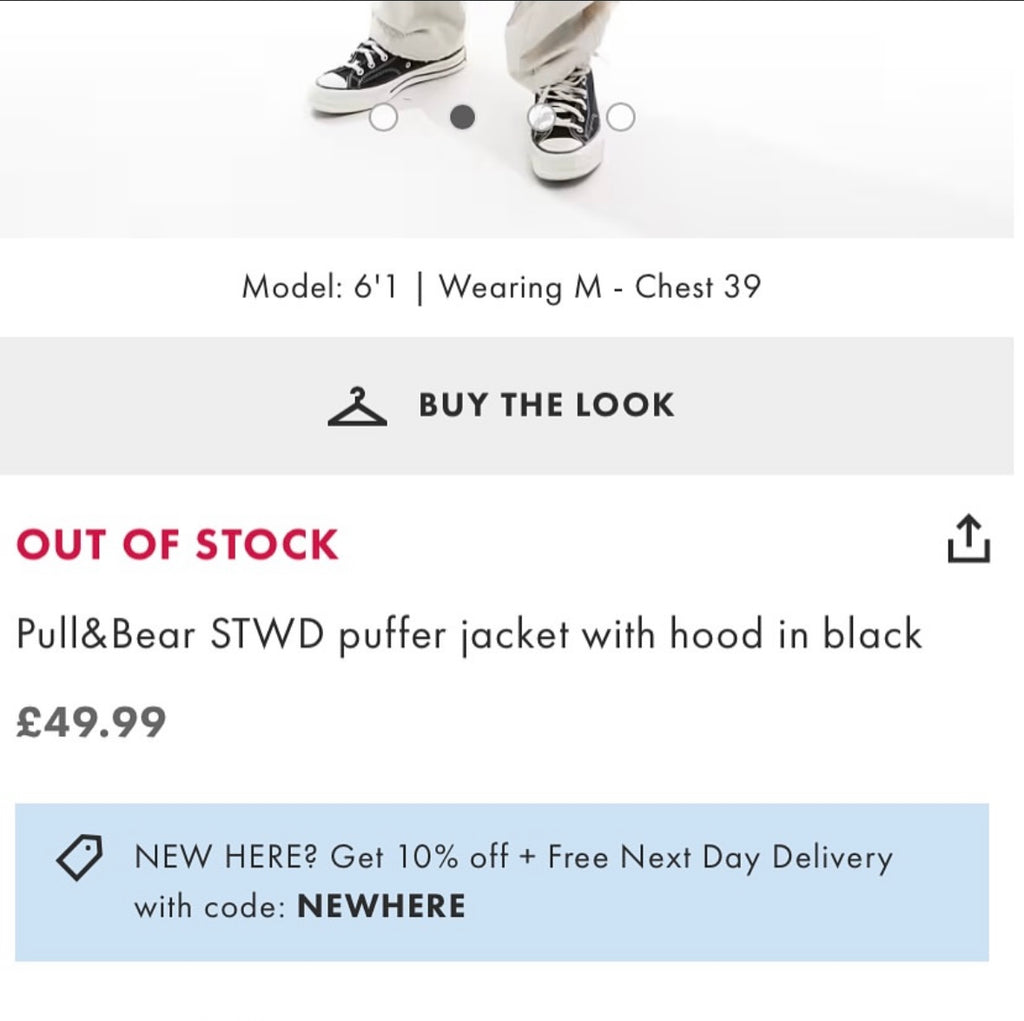Click the bold "NEWHERE" promo code
The height and width of the screenshot is (1021, 1024).
click(381, 906)
